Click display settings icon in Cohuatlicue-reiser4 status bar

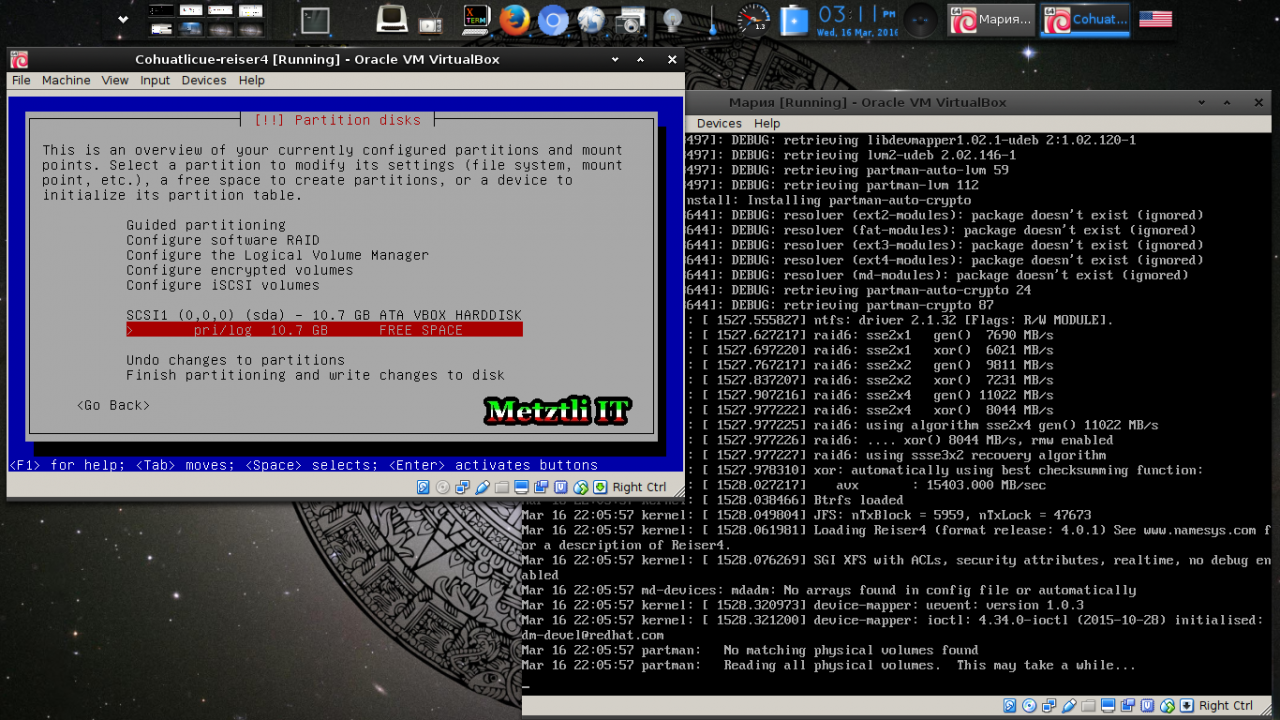521,487
